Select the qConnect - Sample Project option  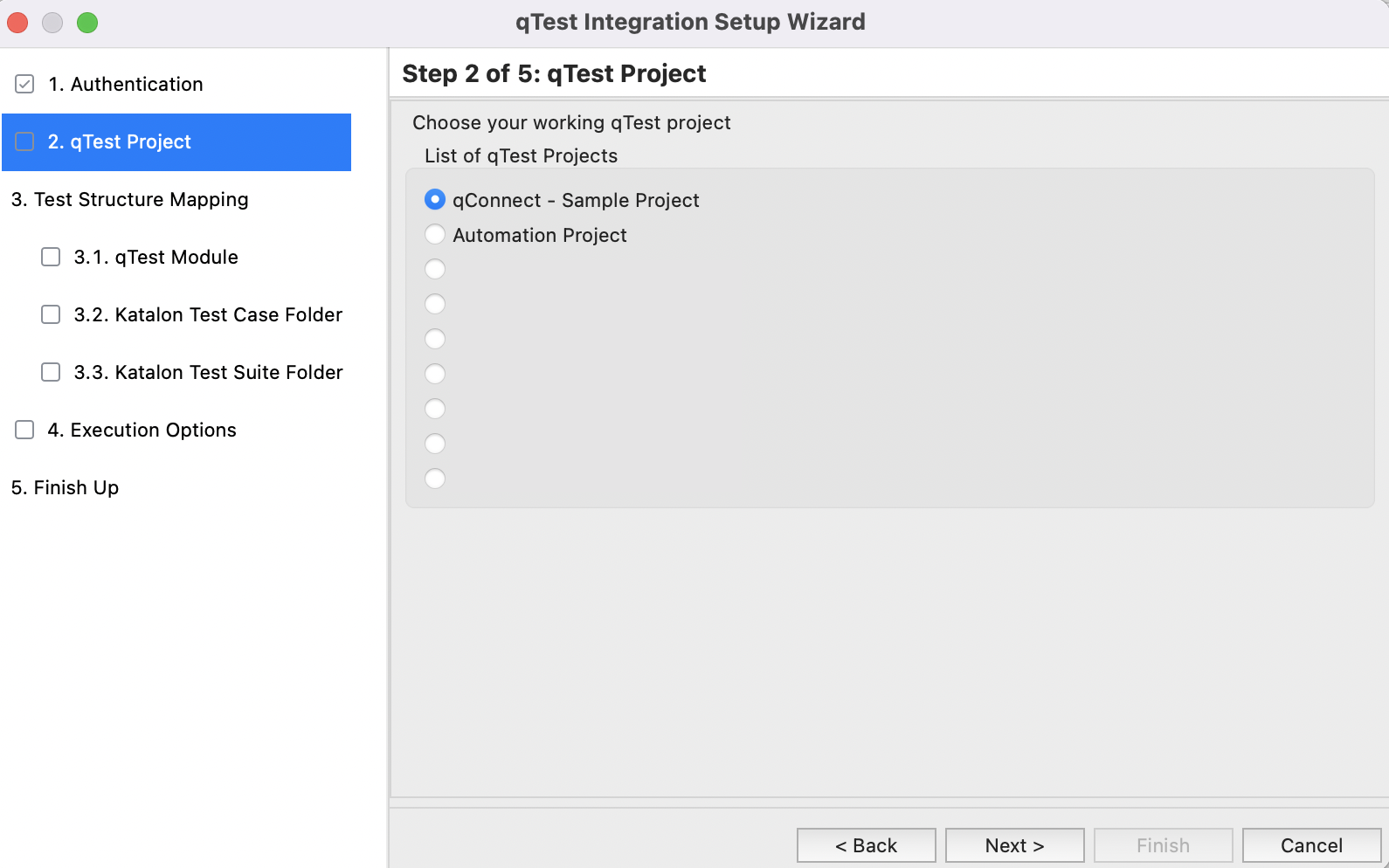[435, 199]
